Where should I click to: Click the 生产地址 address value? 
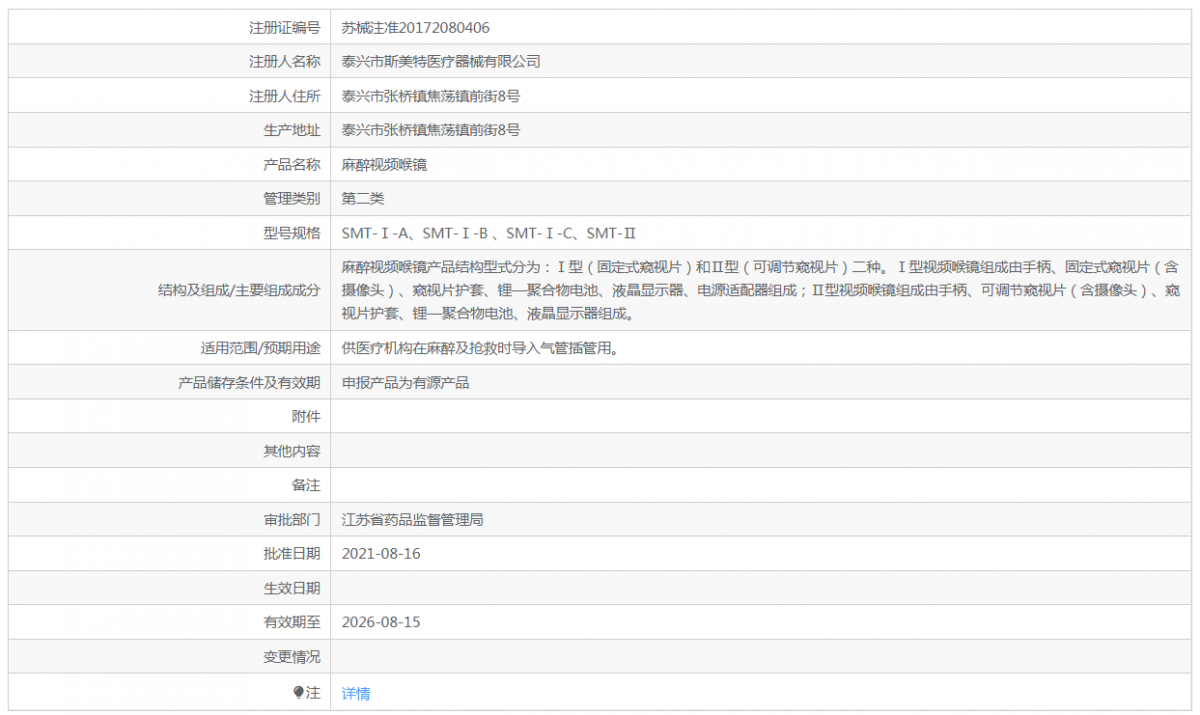click(431, 130)
